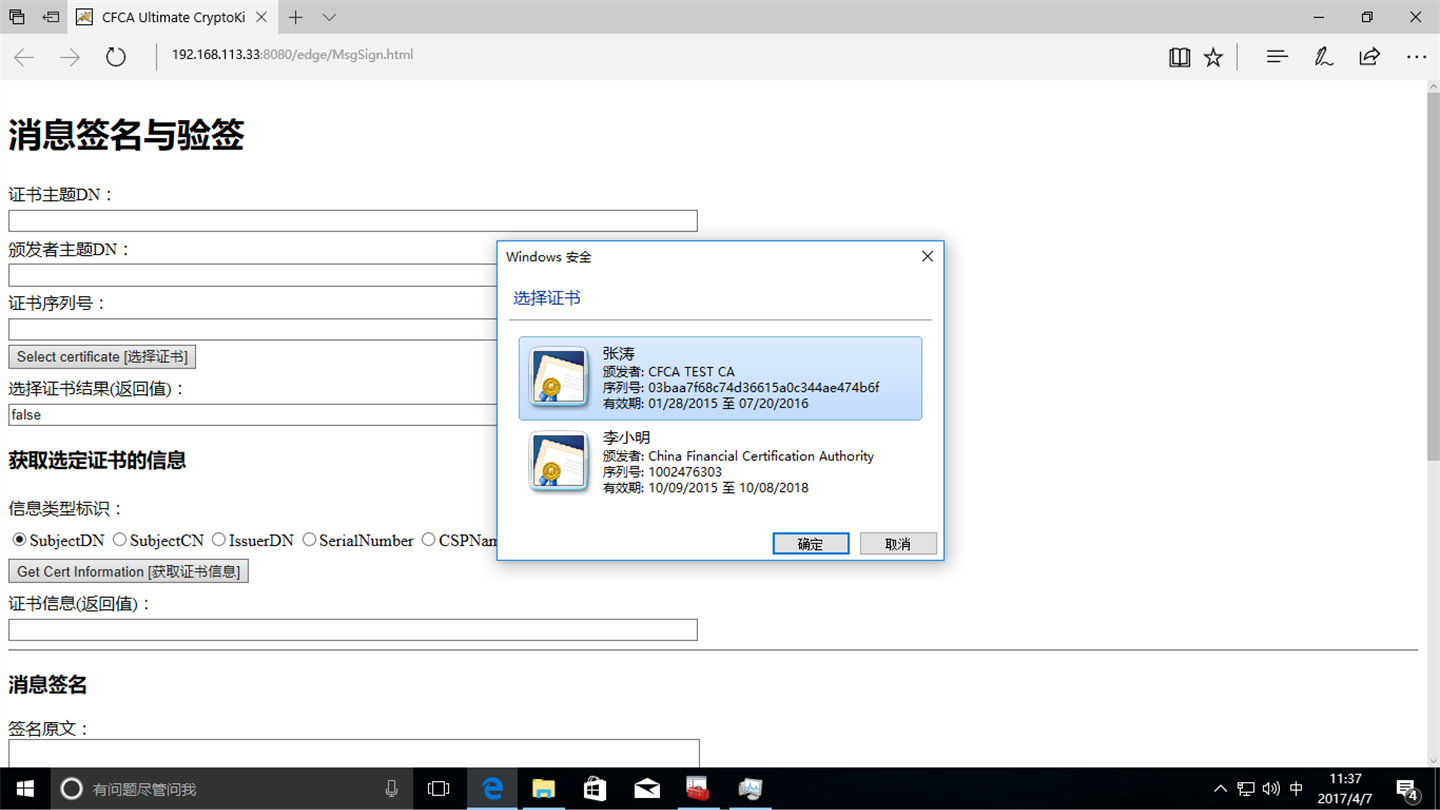The width and height of the screenshot is (1440, 810).
Task: Open Make a Web Note pen icon
Action: point(1323,57)
